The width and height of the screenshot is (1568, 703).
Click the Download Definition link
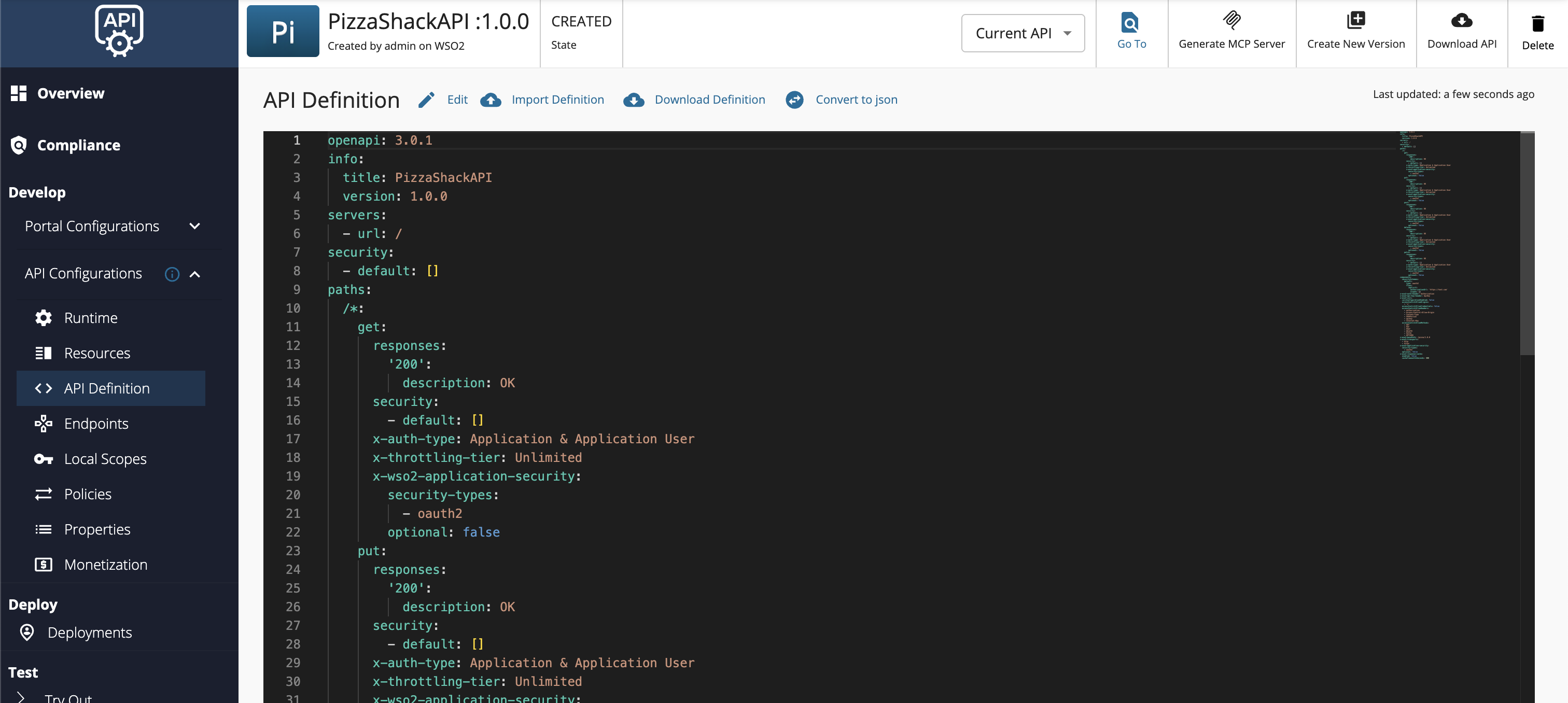click(x=710, y=100)
